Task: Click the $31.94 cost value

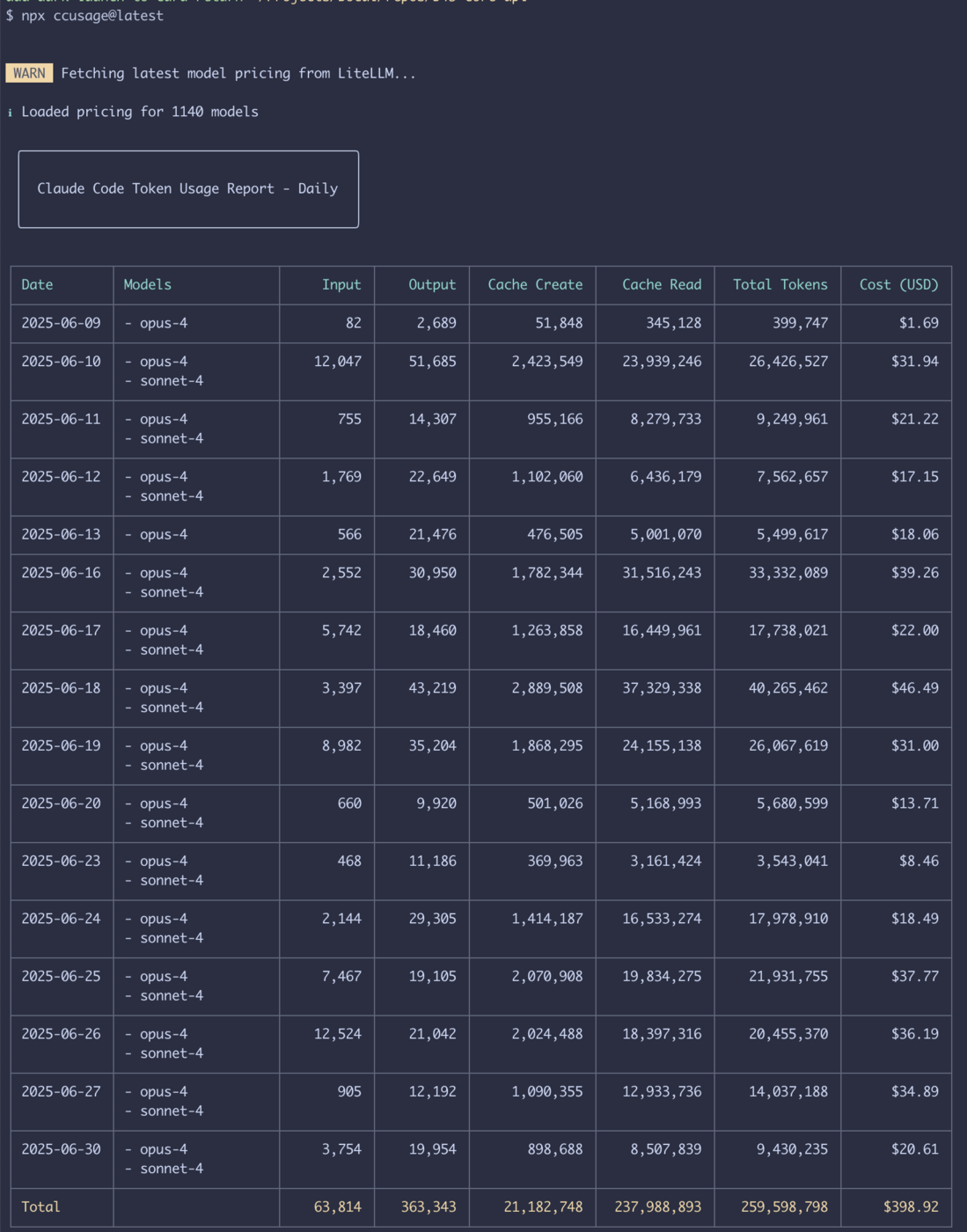Action: (915, 361)
